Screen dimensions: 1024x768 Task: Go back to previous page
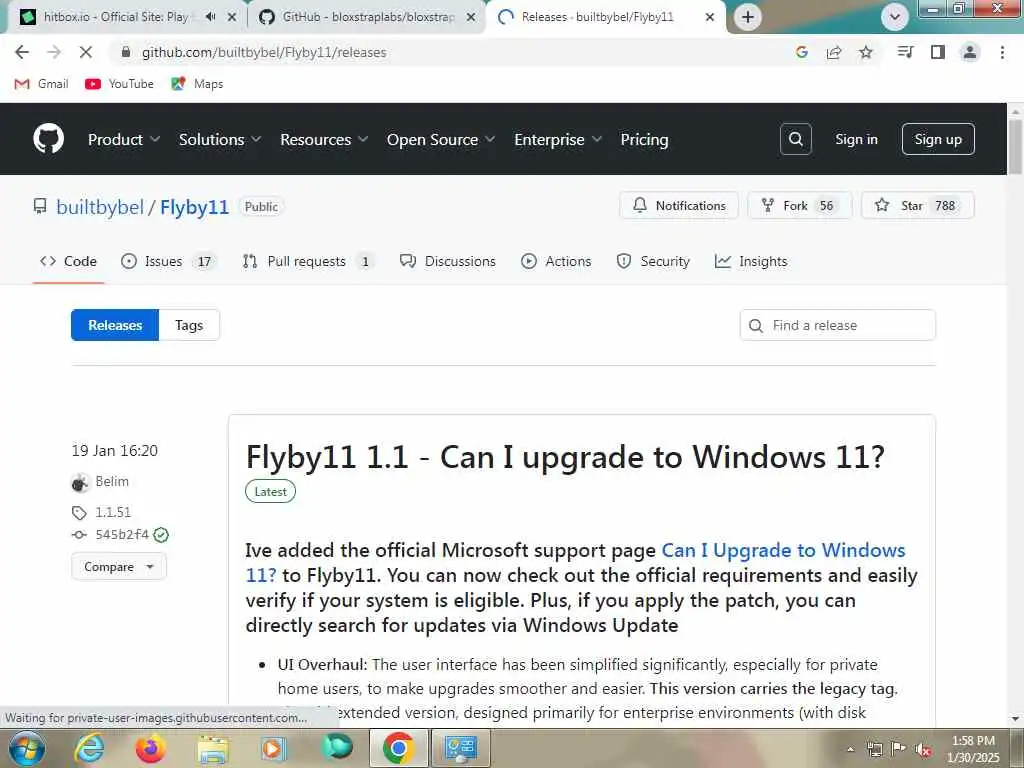coord(22,52)
